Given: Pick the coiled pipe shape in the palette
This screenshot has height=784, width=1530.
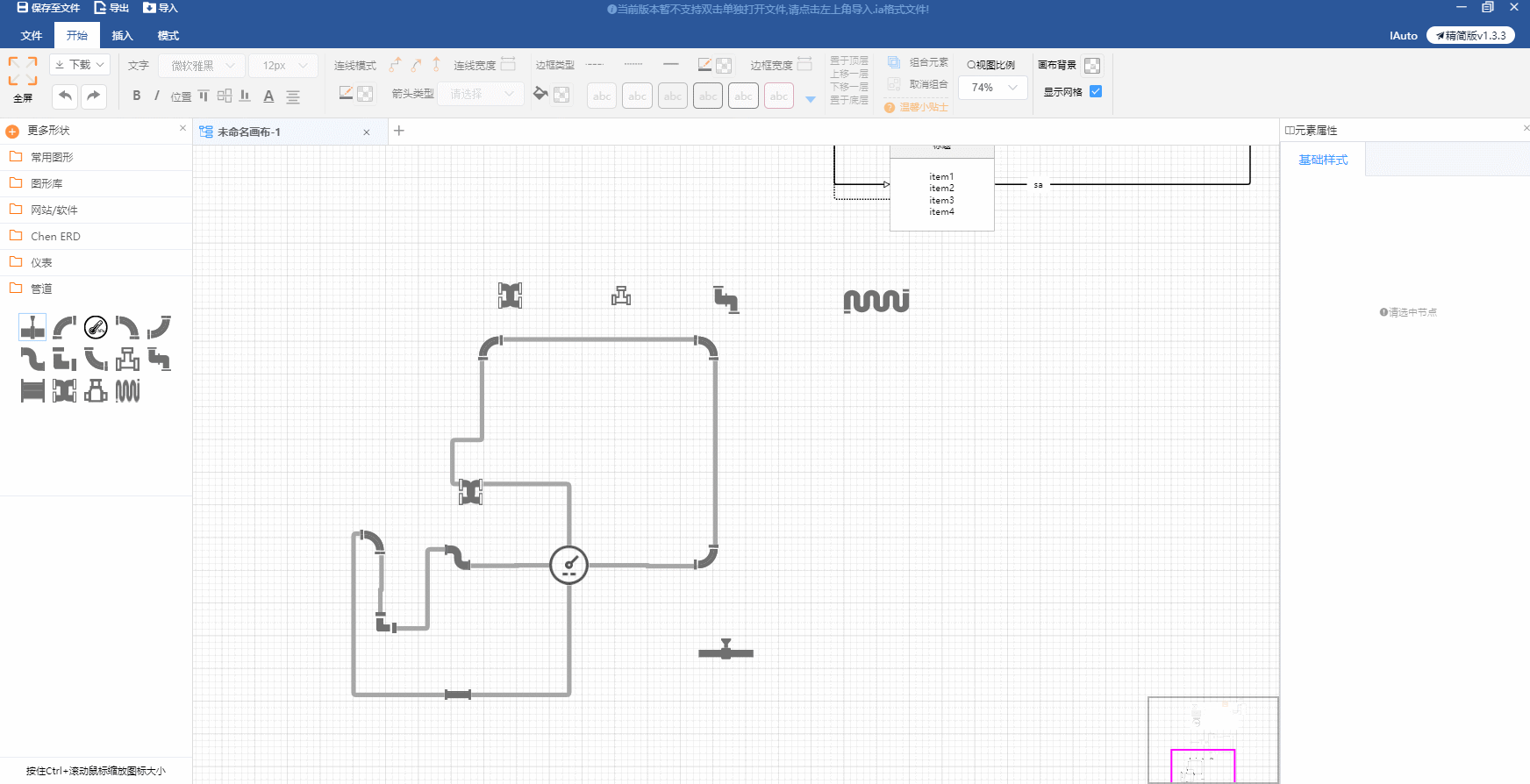Looking at the screenshot, I should point(127,391).
